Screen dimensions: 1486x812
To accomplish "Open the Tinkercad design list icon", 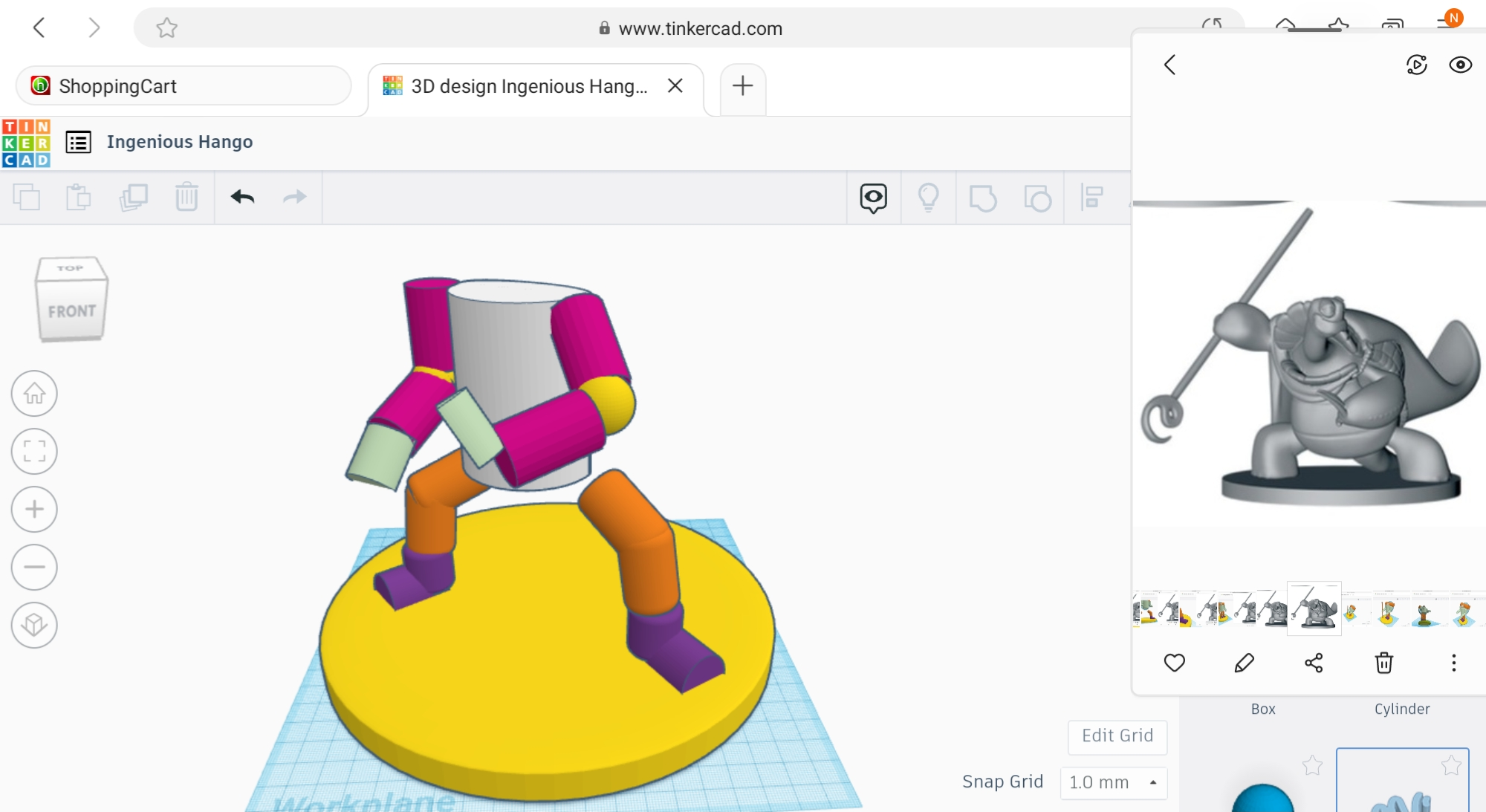I will 79,141.
